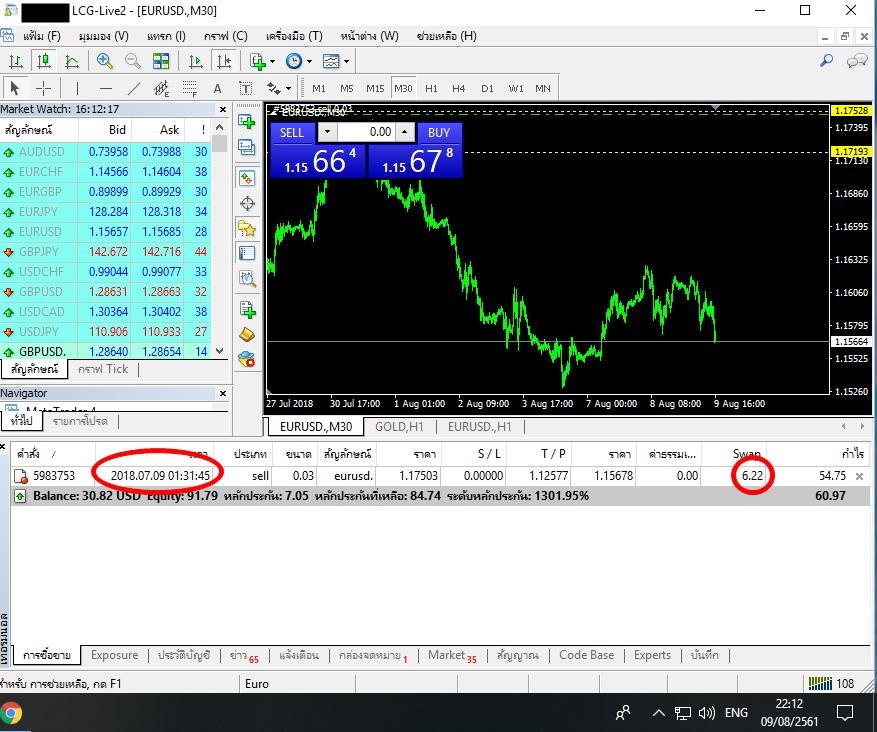Viewport: 877px width, 732px height.
Task: Open the Indicators list dropdown arrow
Action: (x=272, y=61)
